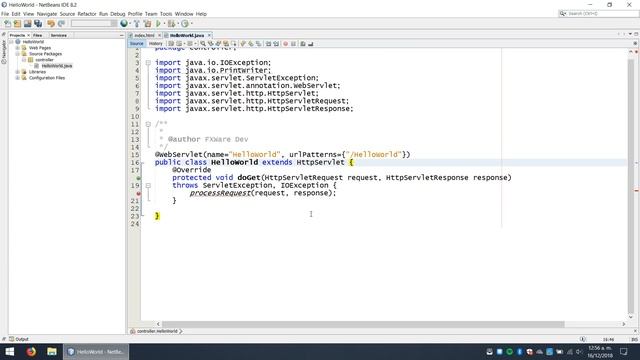Click the Build Project hammer icon
Viewport: 640px width, 360px height.
pos(137,24)
